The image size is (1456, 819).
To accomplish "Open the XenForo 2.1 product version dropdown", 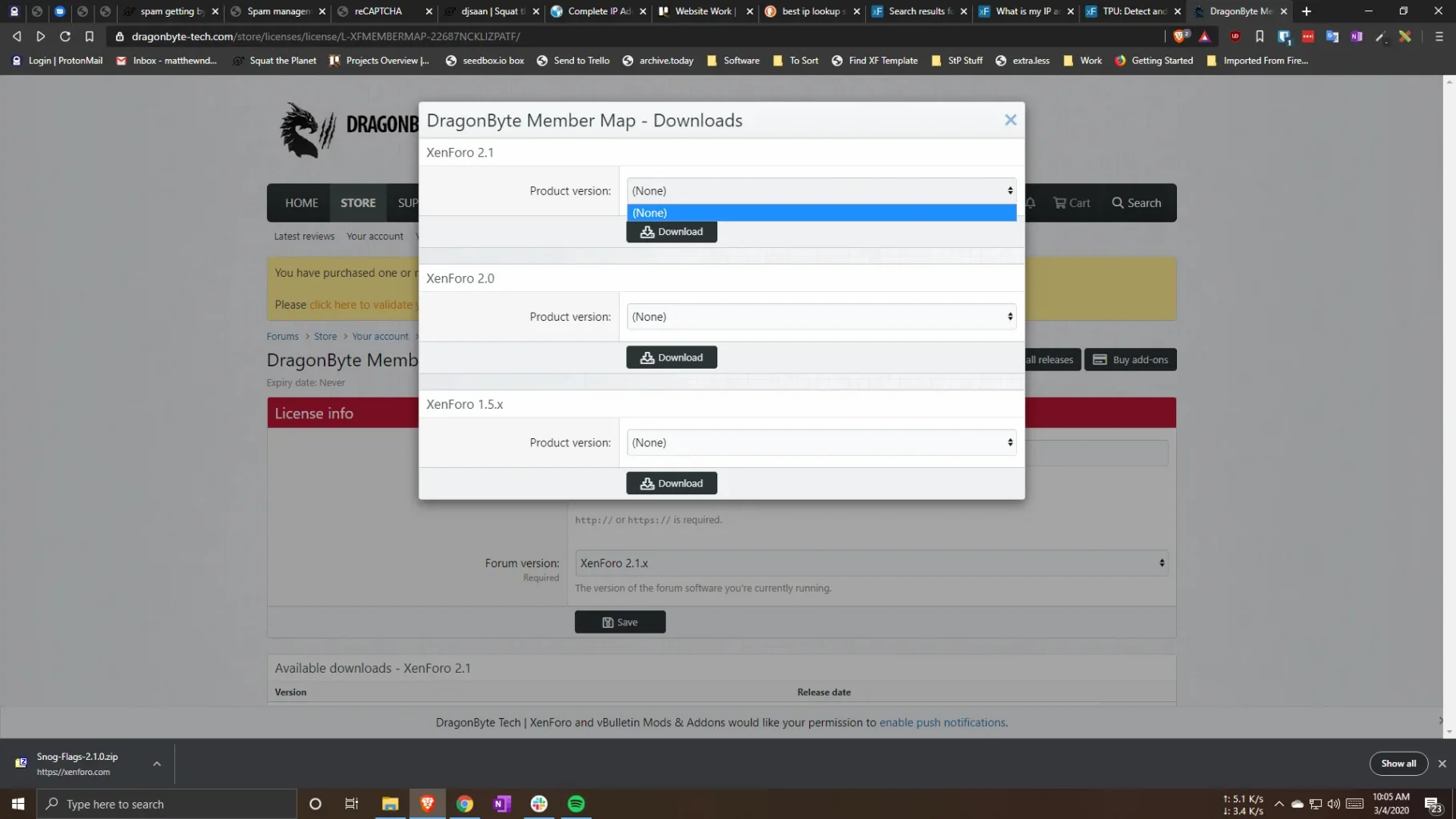I will tap(821, 191).
